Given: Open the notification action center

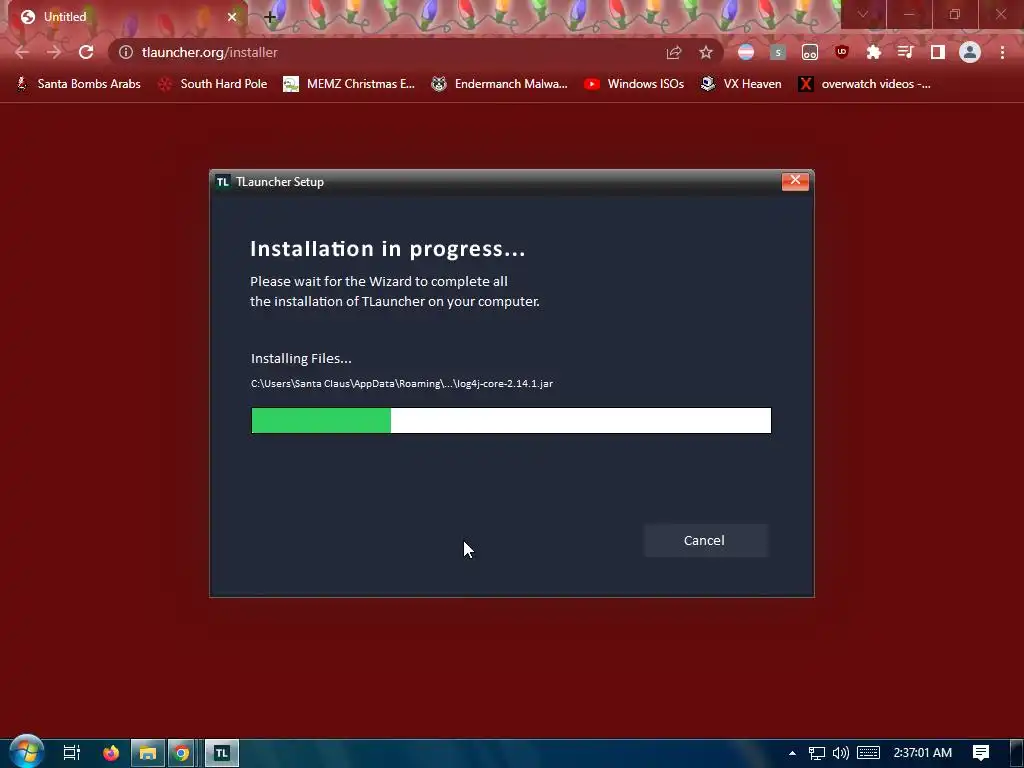Looking at the screenshot, I should (981, 753).
